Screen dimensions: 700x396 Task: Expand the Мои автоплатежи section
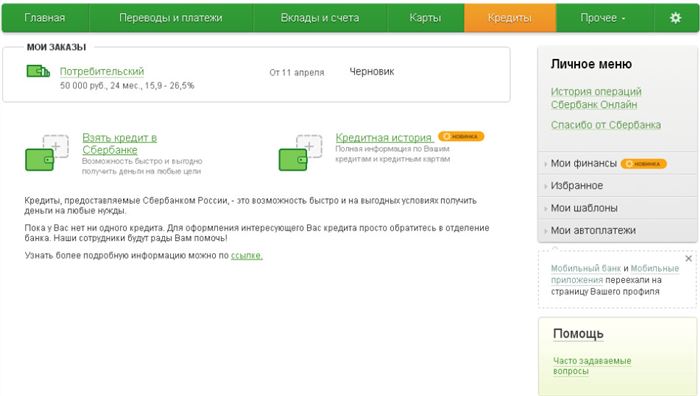click(593, 230)
